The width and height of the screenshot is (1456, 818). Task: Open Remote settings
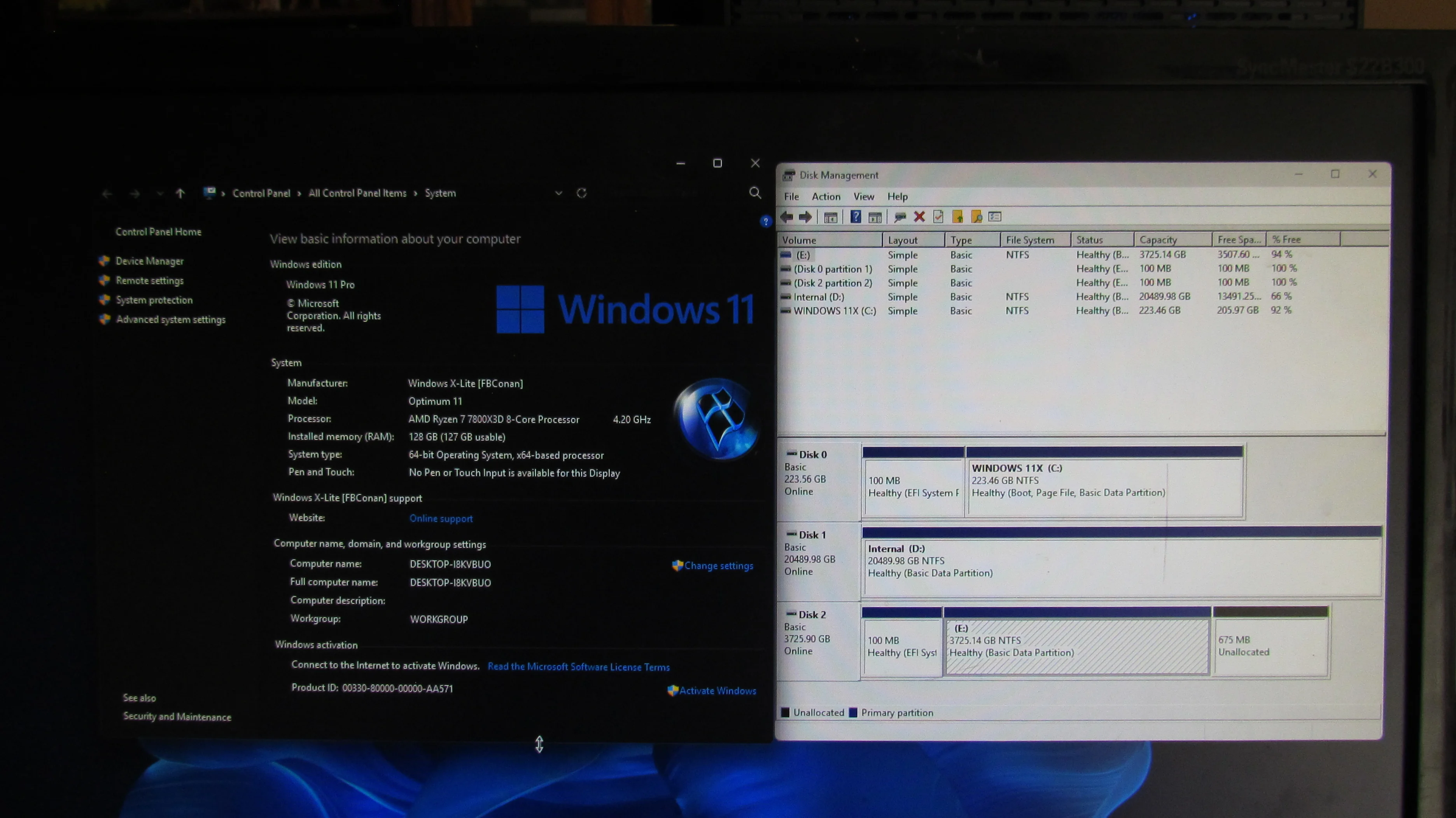[x=150, y=281]
